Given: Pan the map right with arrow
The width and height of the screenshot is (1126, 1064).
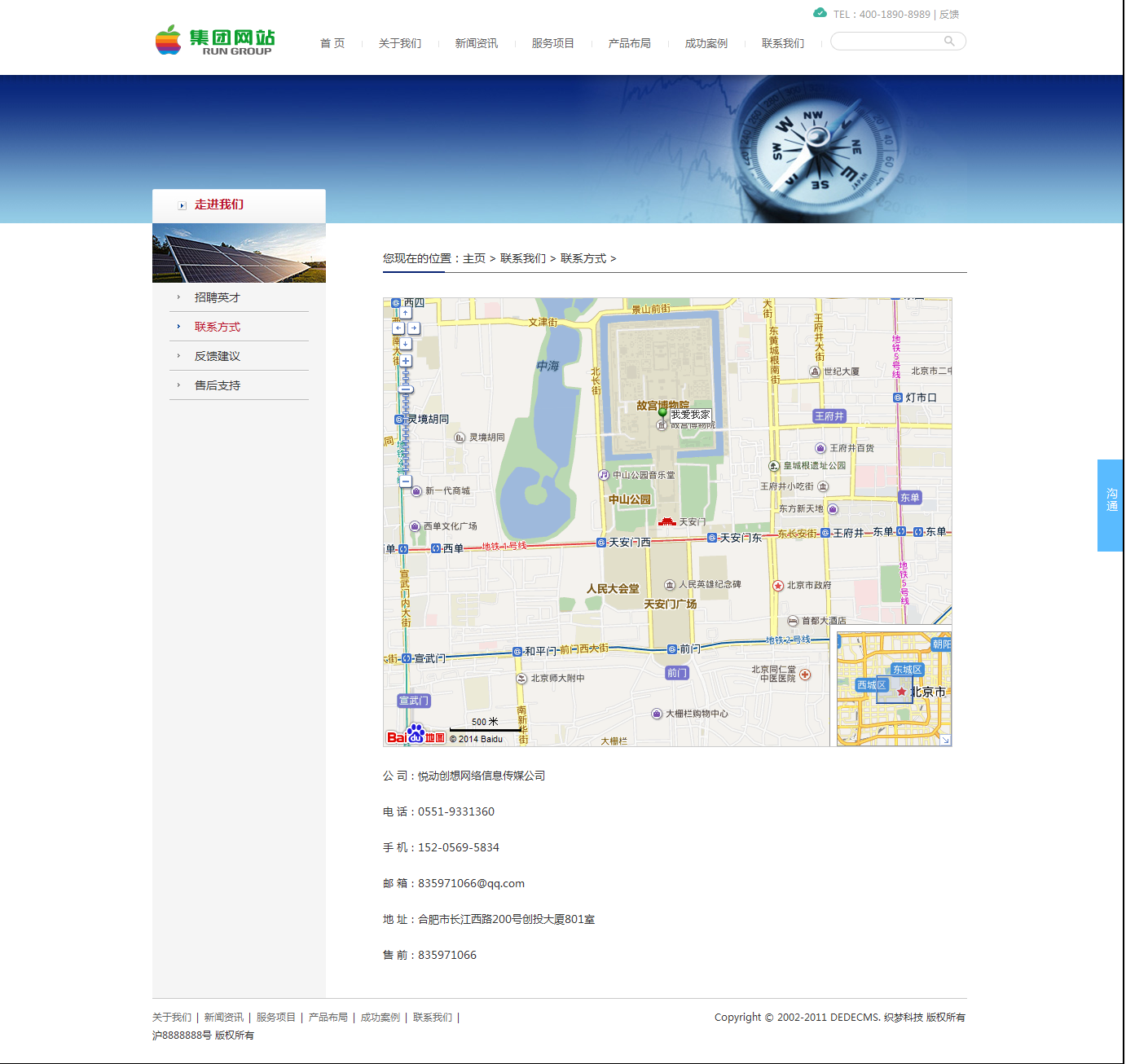Looking at the screenshot, I should click(414, 328).
